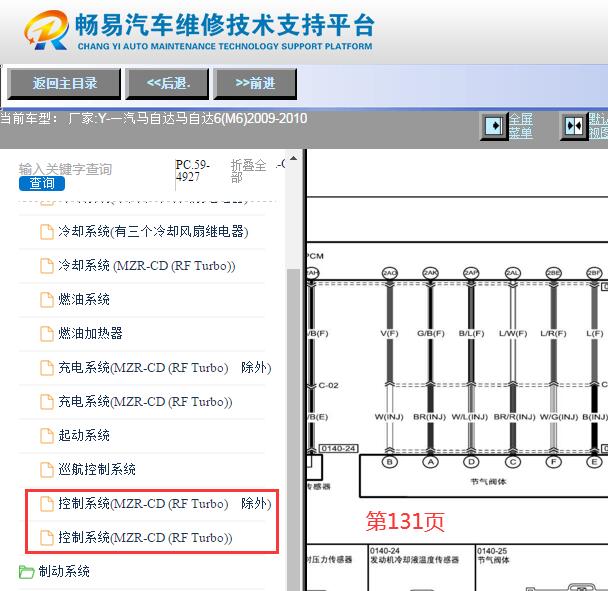The width and height of the screenshot is (608, 591).
Task: Open the 起动系统 document
Action: (84, 435)
